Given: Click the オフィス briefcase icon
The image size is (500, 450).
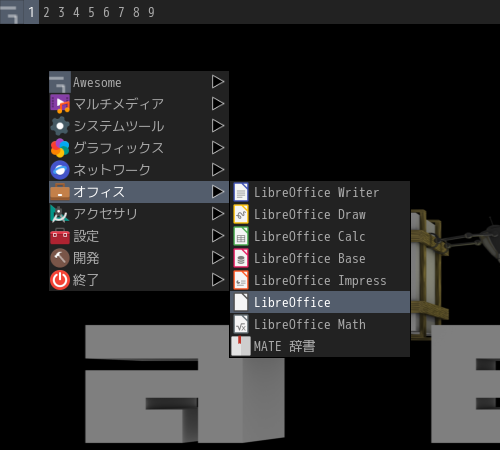Looking at the screenshot, I should [x=60, y=192].
